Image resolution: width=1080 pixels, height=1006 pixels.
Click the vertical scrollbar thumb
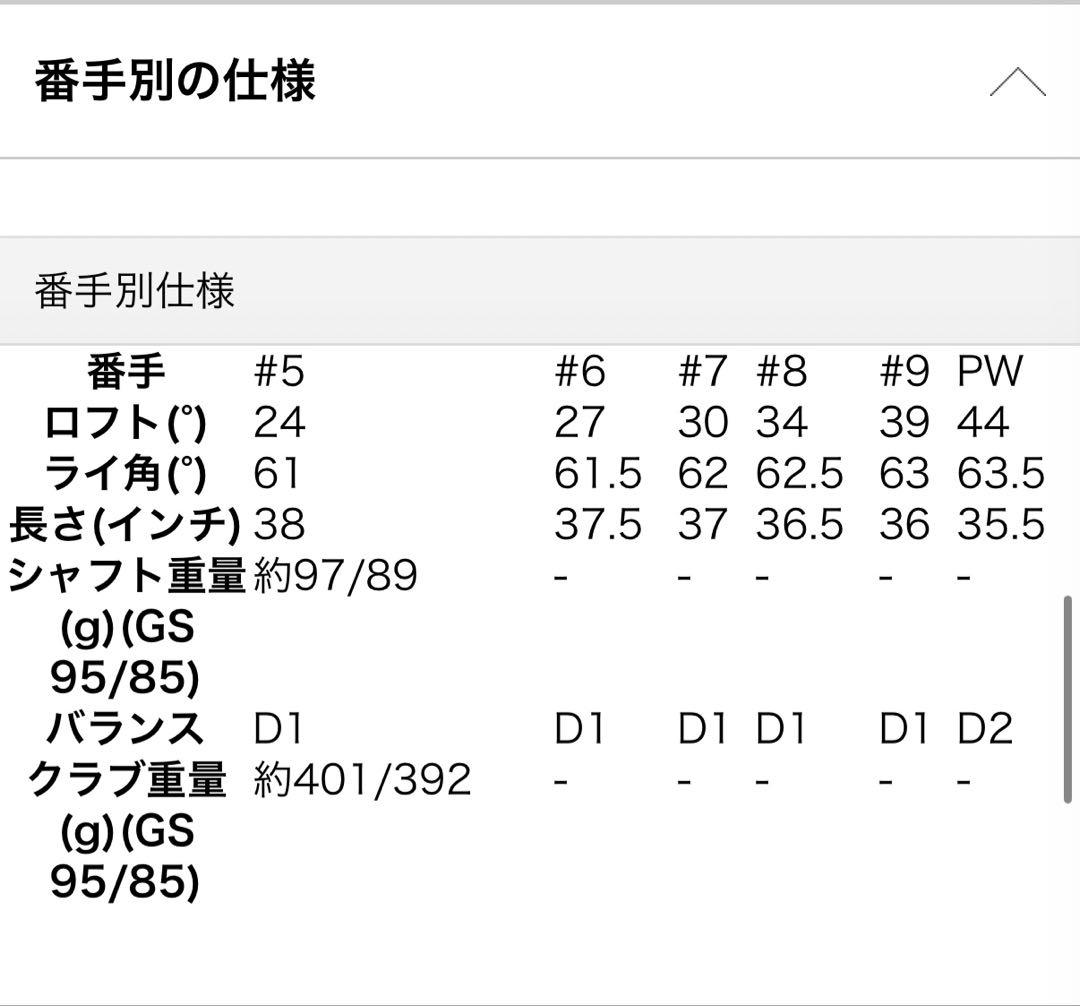click(x=1070, y=698)
